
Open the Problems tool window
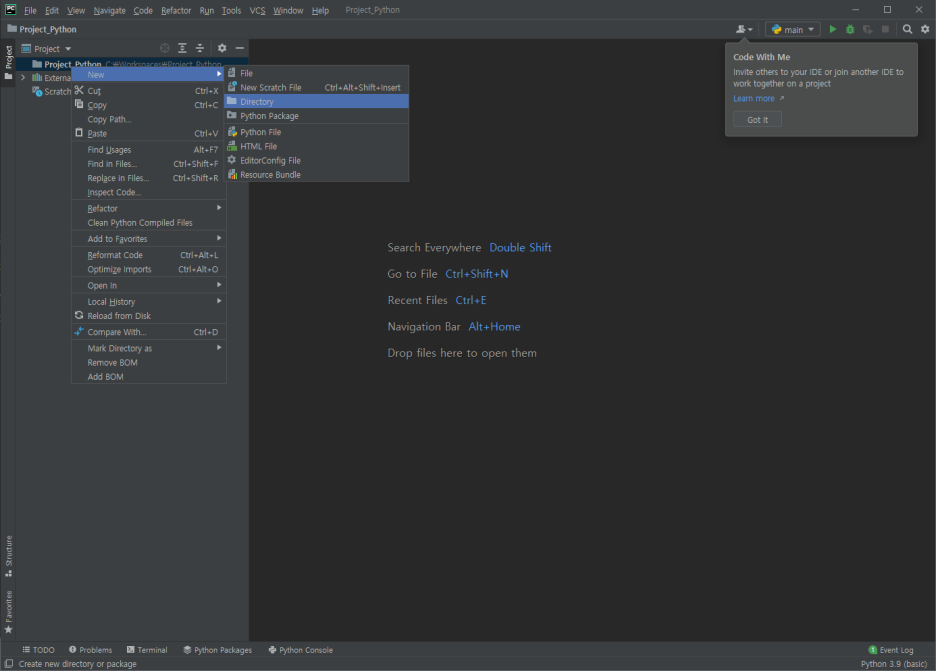(x=90, y=650)
